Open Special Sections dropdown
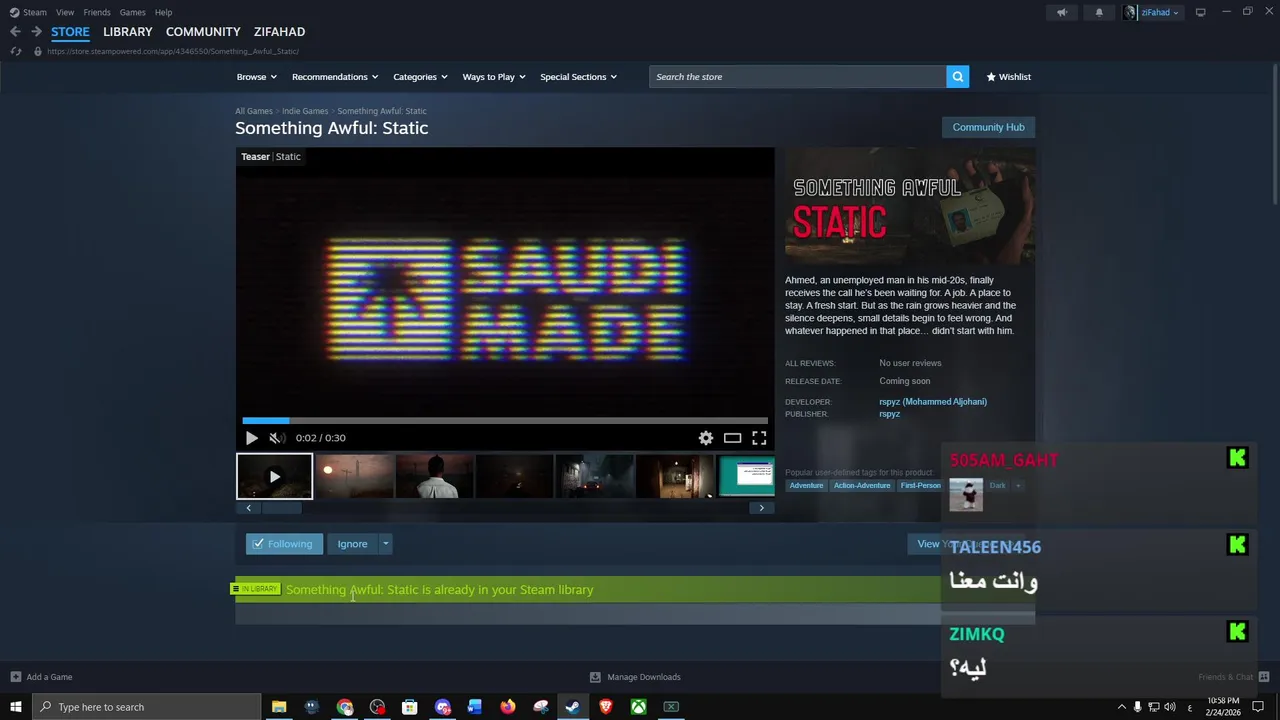 pyautogui.click(x=578, y=77)
